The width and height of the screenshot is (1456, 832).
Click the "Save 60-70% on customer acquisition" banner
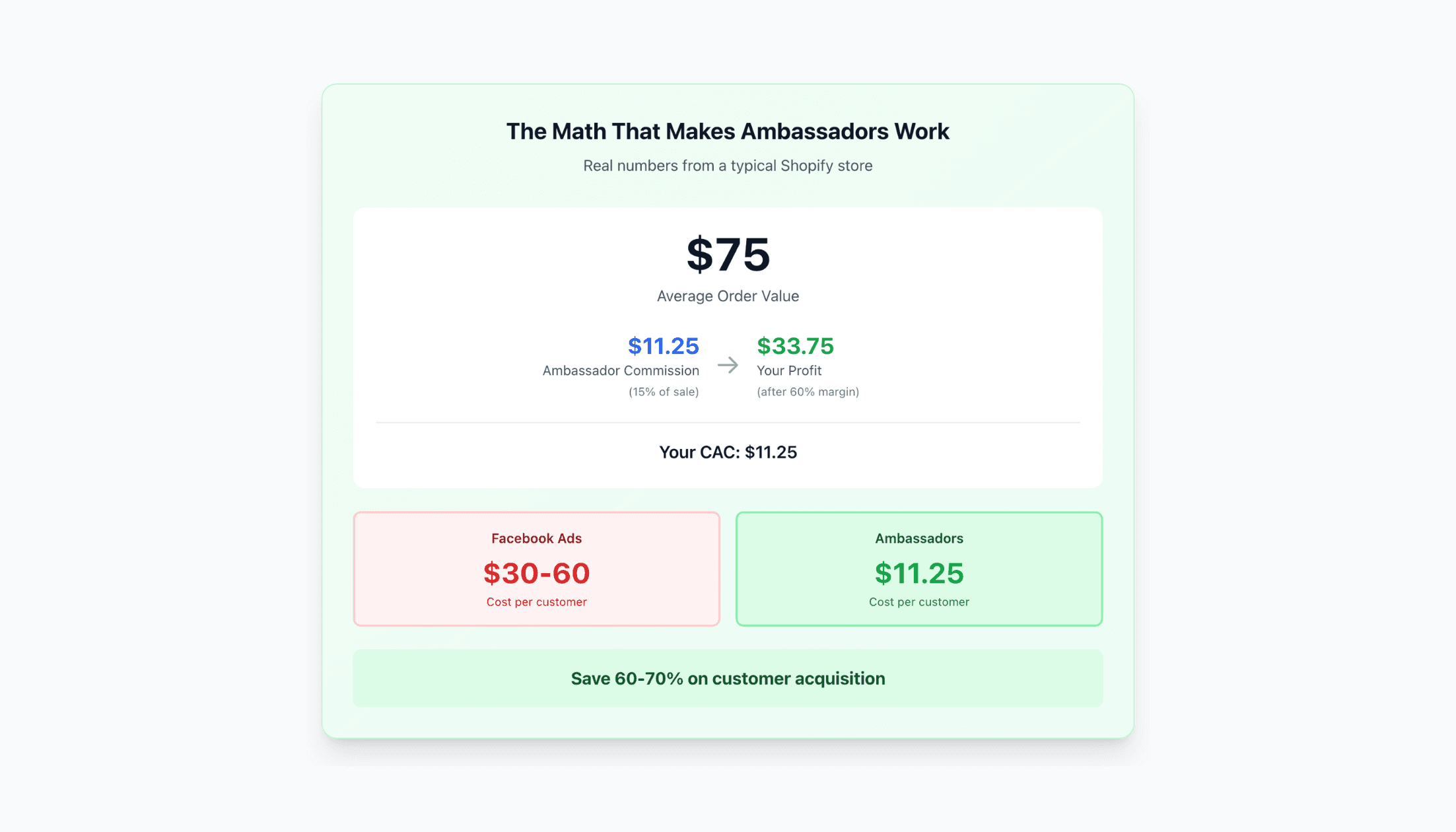[x=728, y=678]
